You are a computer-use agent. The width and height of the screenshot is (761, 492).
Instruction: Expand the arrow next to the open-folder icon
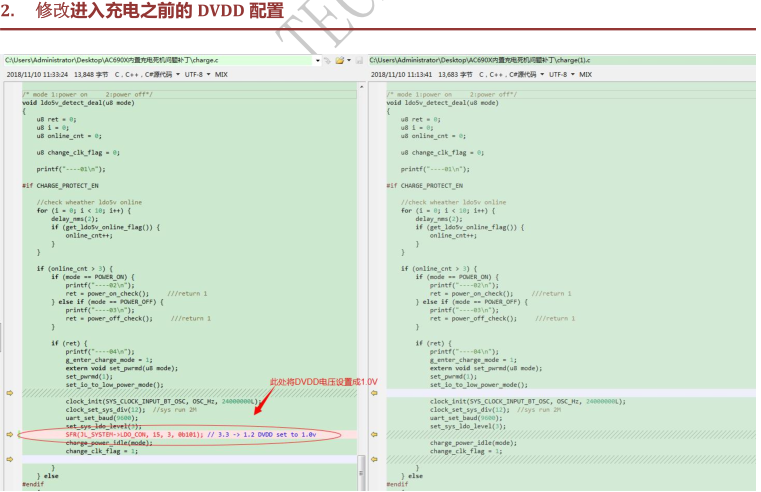(349, 61)
